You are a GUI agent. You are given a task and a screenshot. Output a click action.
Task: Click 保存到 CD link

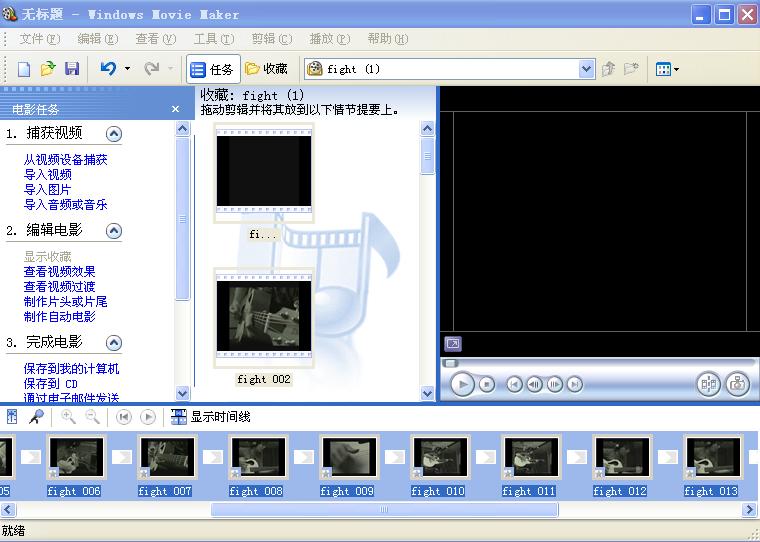click(x=51, y=383)
